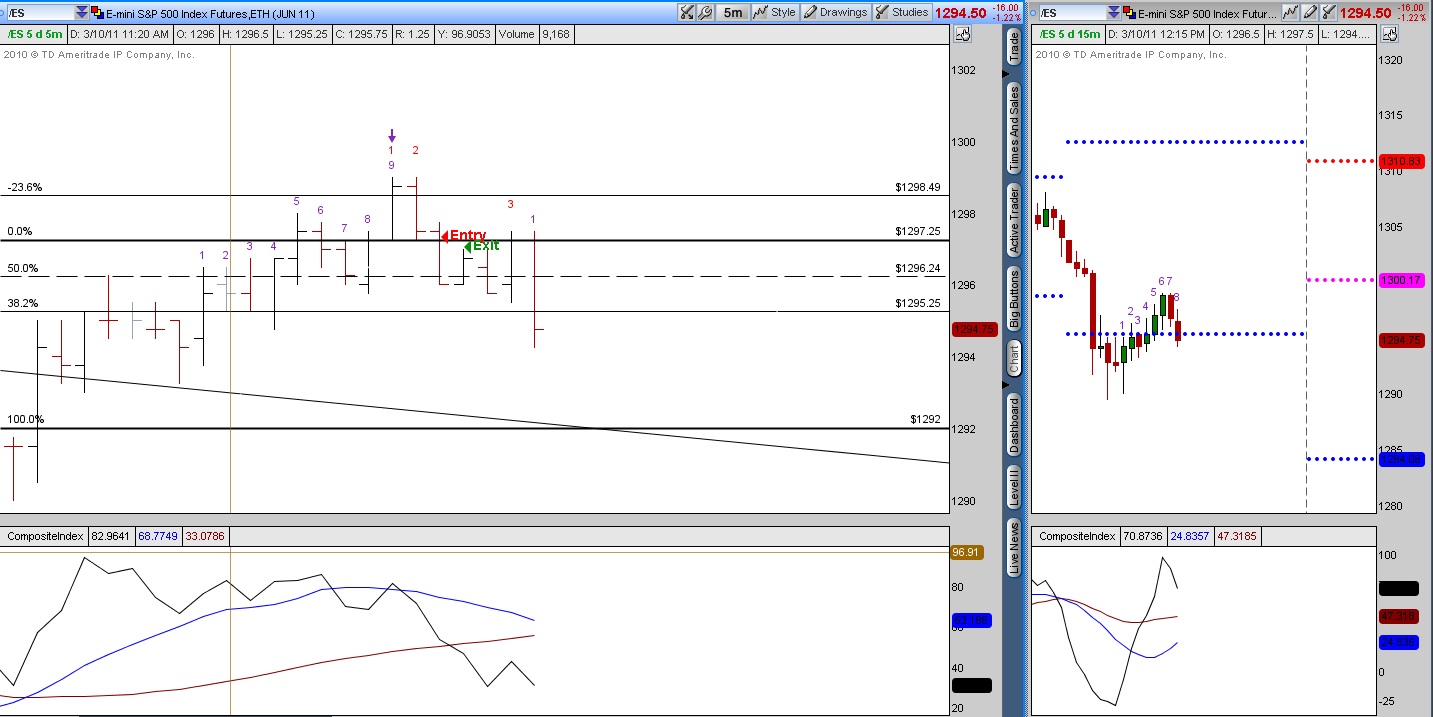
Task: Click the purple down arrow signal above bar 9
Action: click(x=392, y=135)
